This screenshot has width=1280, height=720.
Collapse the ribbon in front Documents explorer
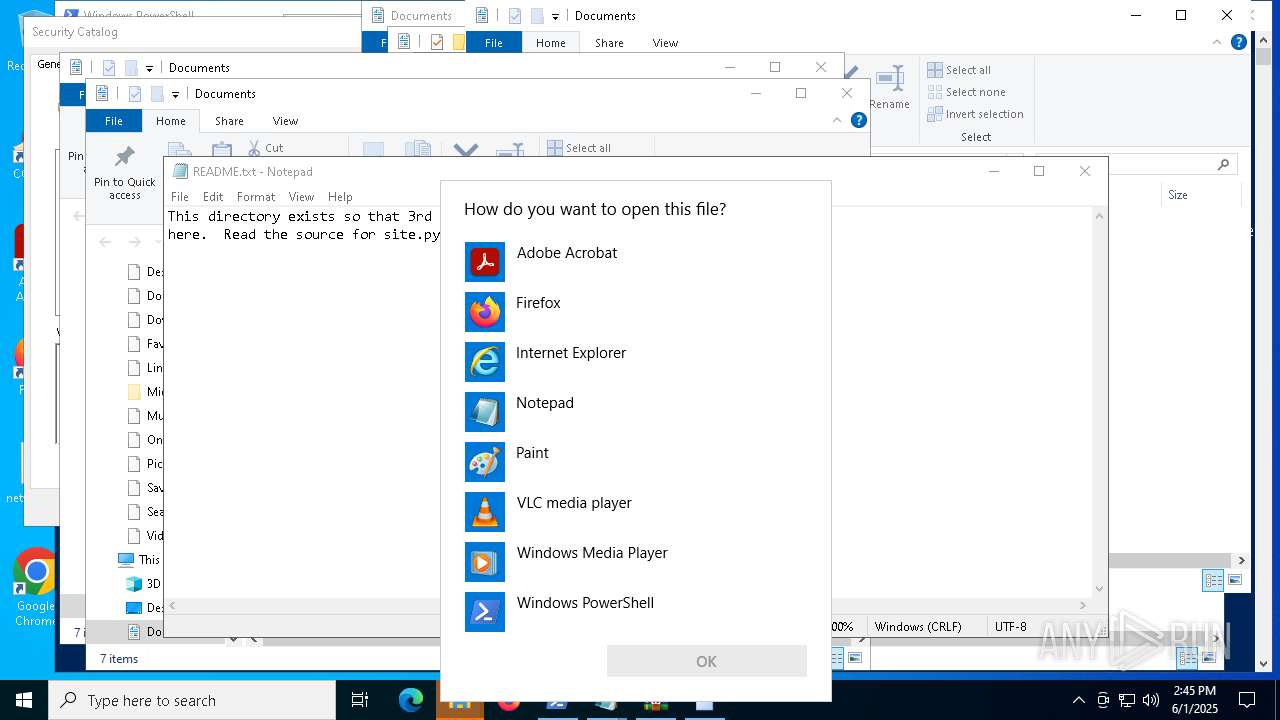837,120
